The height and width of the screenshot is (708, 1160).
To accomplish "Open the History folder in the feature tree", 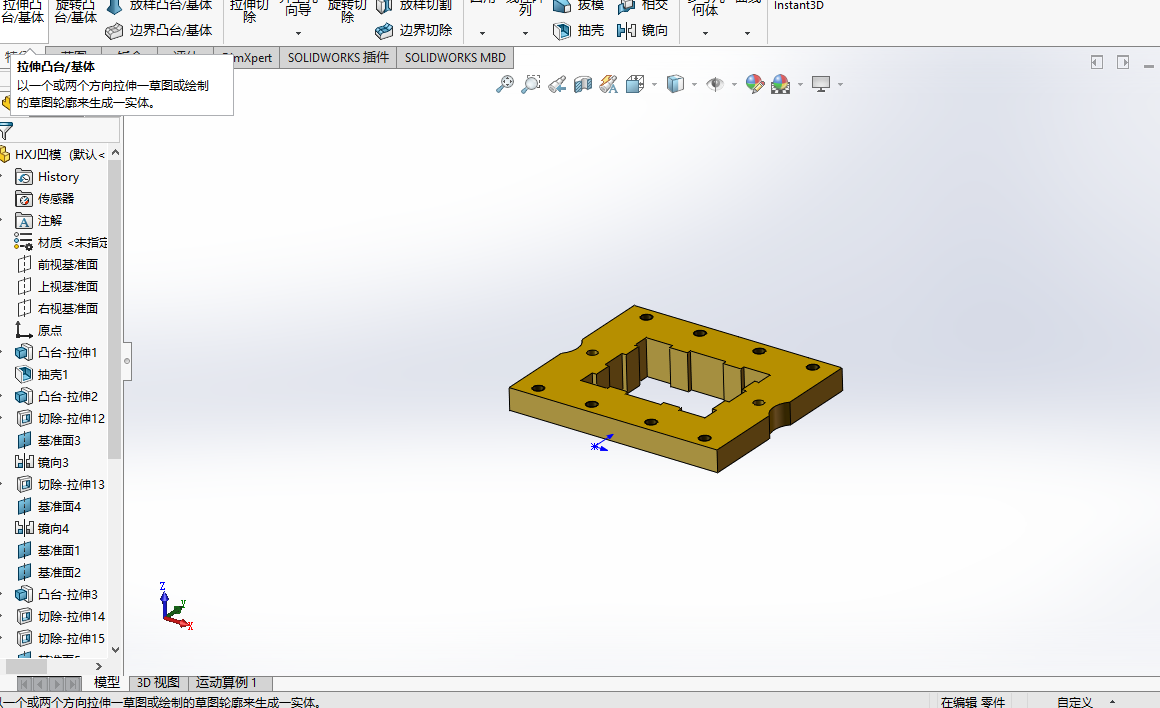I will [x=47, y=177].
